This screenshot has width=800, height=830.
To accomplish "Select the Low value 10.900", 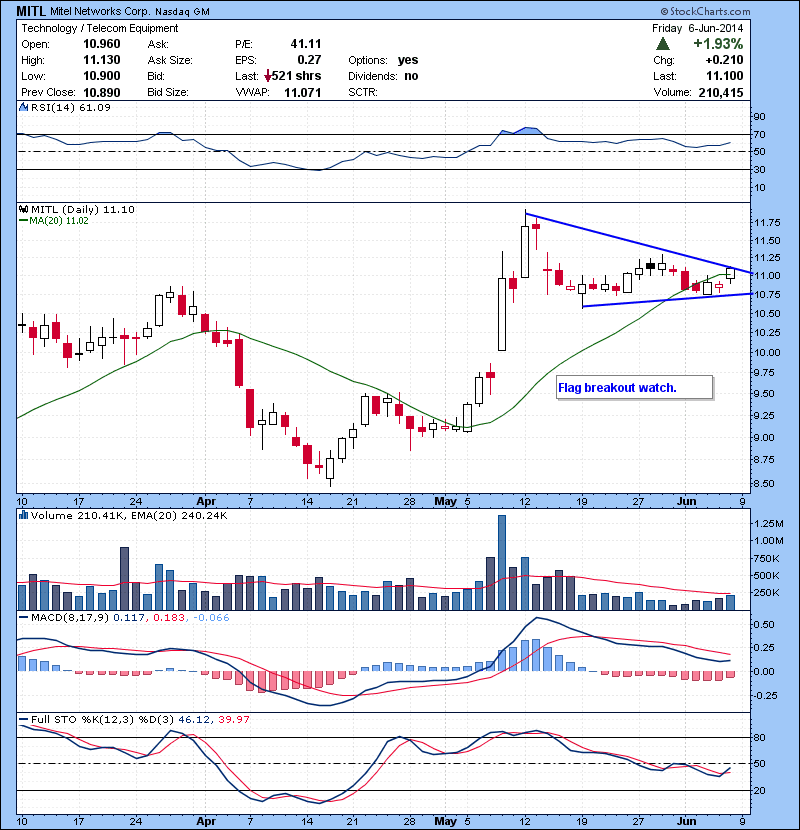I will pos(102,76).
